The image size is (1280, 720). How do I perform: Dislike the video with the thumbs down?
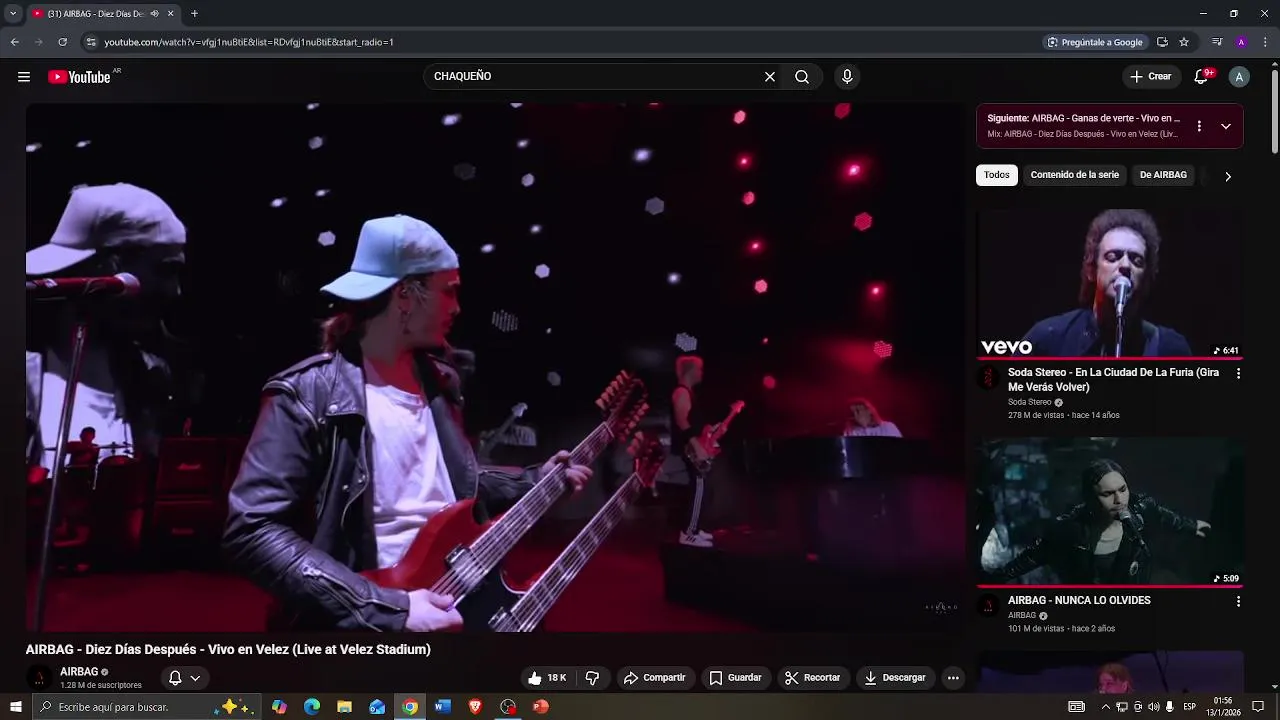click(592, 678)
